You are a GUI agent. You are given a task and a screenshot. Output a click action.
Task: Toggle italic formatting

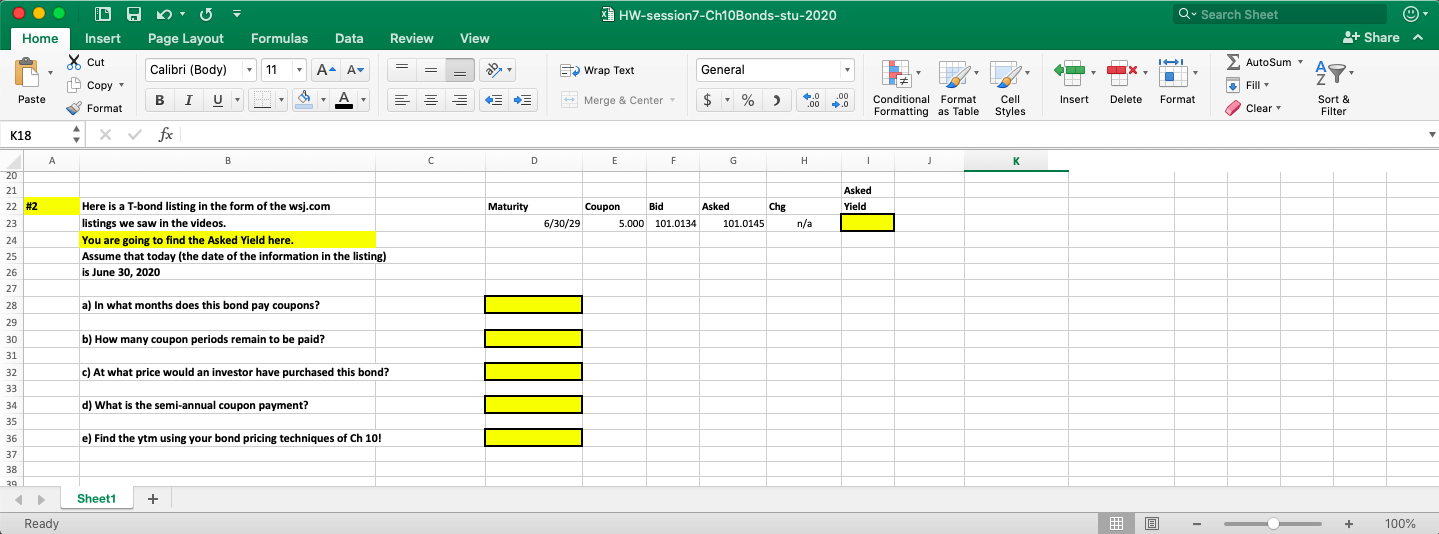[x=187, y=100]
